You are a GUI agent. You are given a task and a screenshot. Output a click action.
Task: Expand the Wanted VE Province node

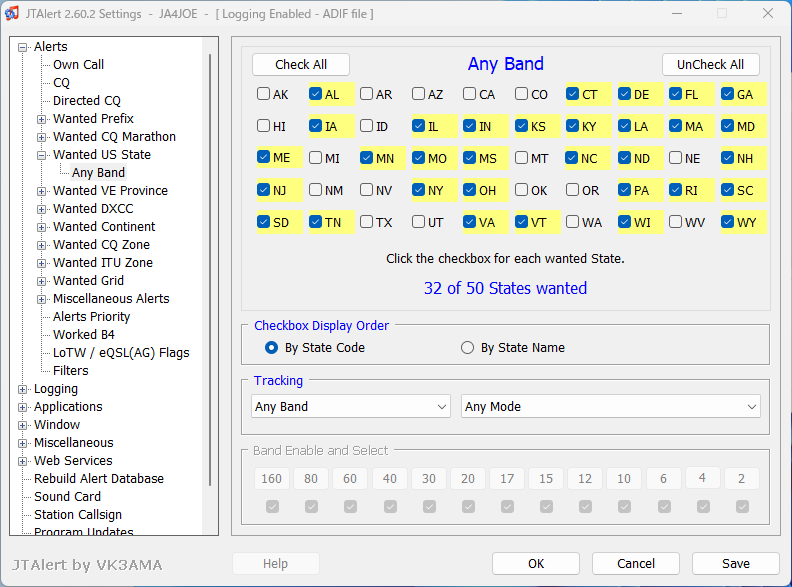(41, 191)
